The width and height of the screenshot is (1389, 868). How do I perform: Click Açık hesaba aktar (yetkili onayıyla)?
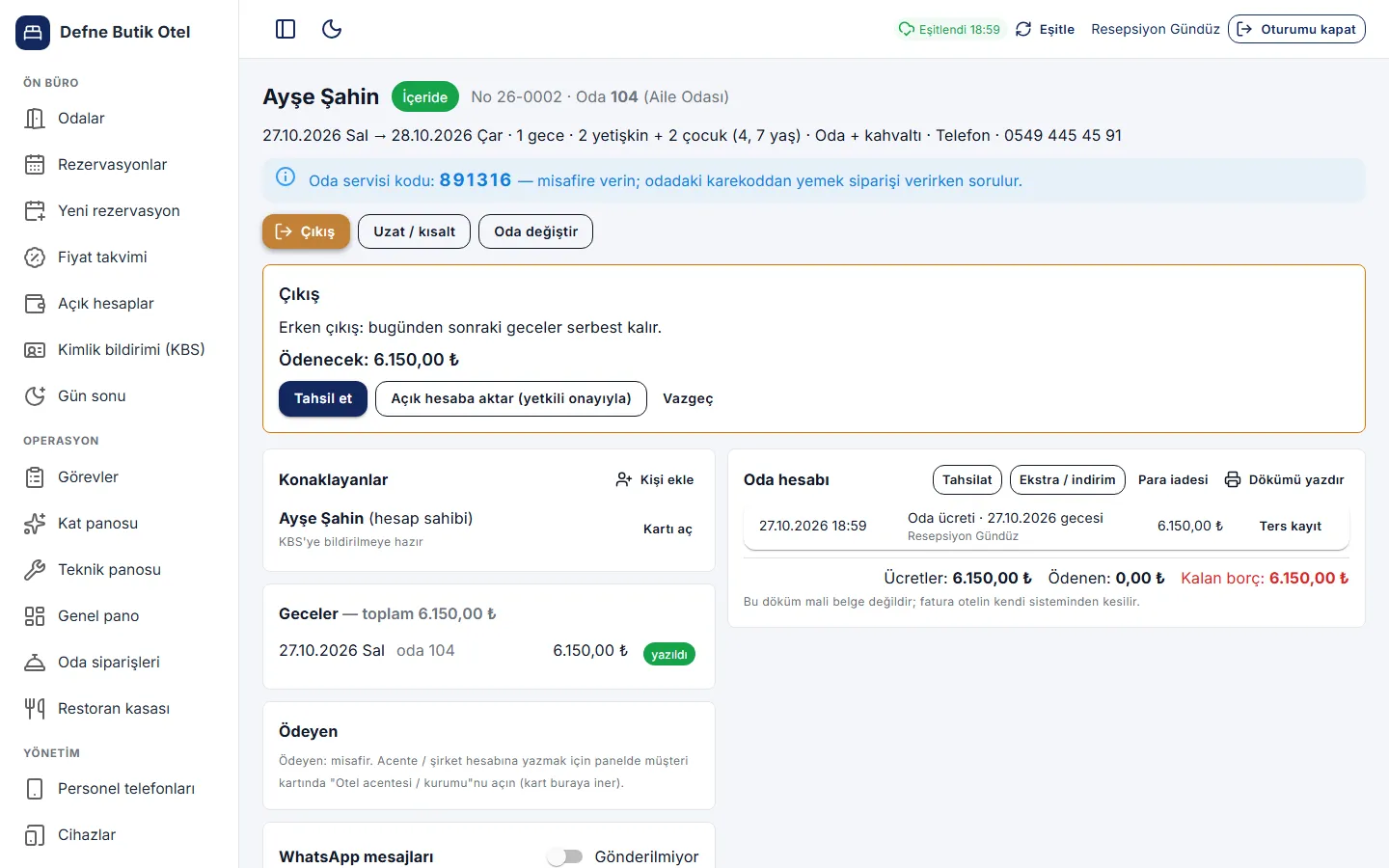511,398
